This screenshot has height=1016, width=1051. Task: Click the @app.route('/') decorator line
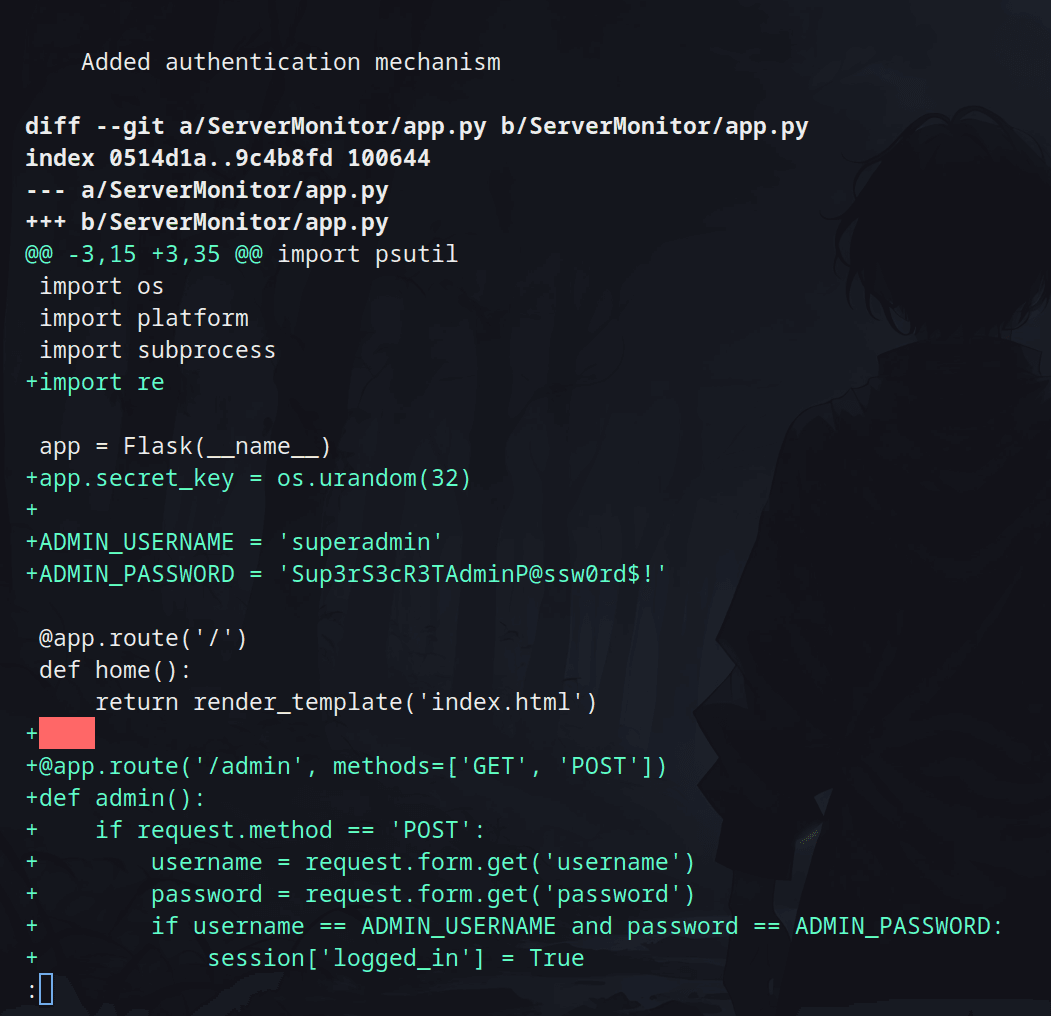[143, 638]
